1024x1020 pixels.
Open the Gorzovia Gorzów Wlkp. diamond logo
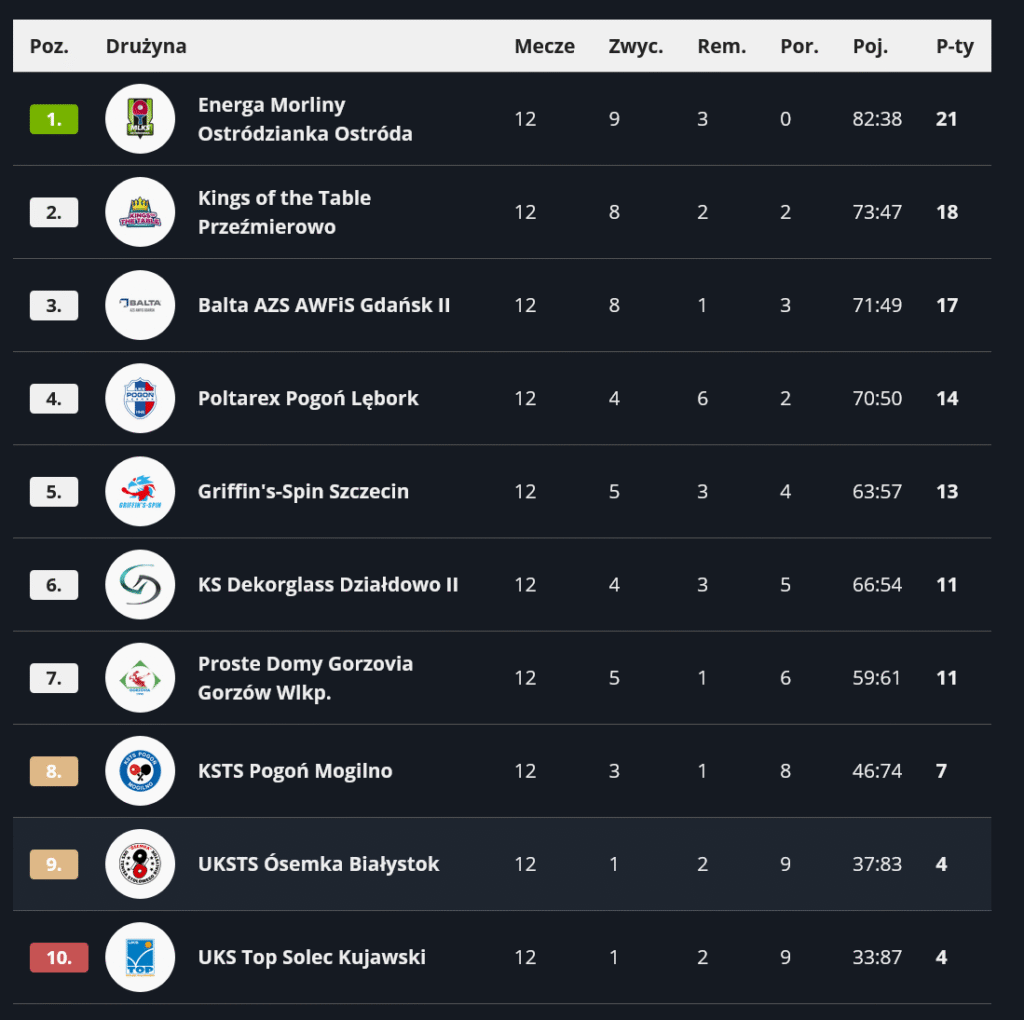[x=140, y=678]
